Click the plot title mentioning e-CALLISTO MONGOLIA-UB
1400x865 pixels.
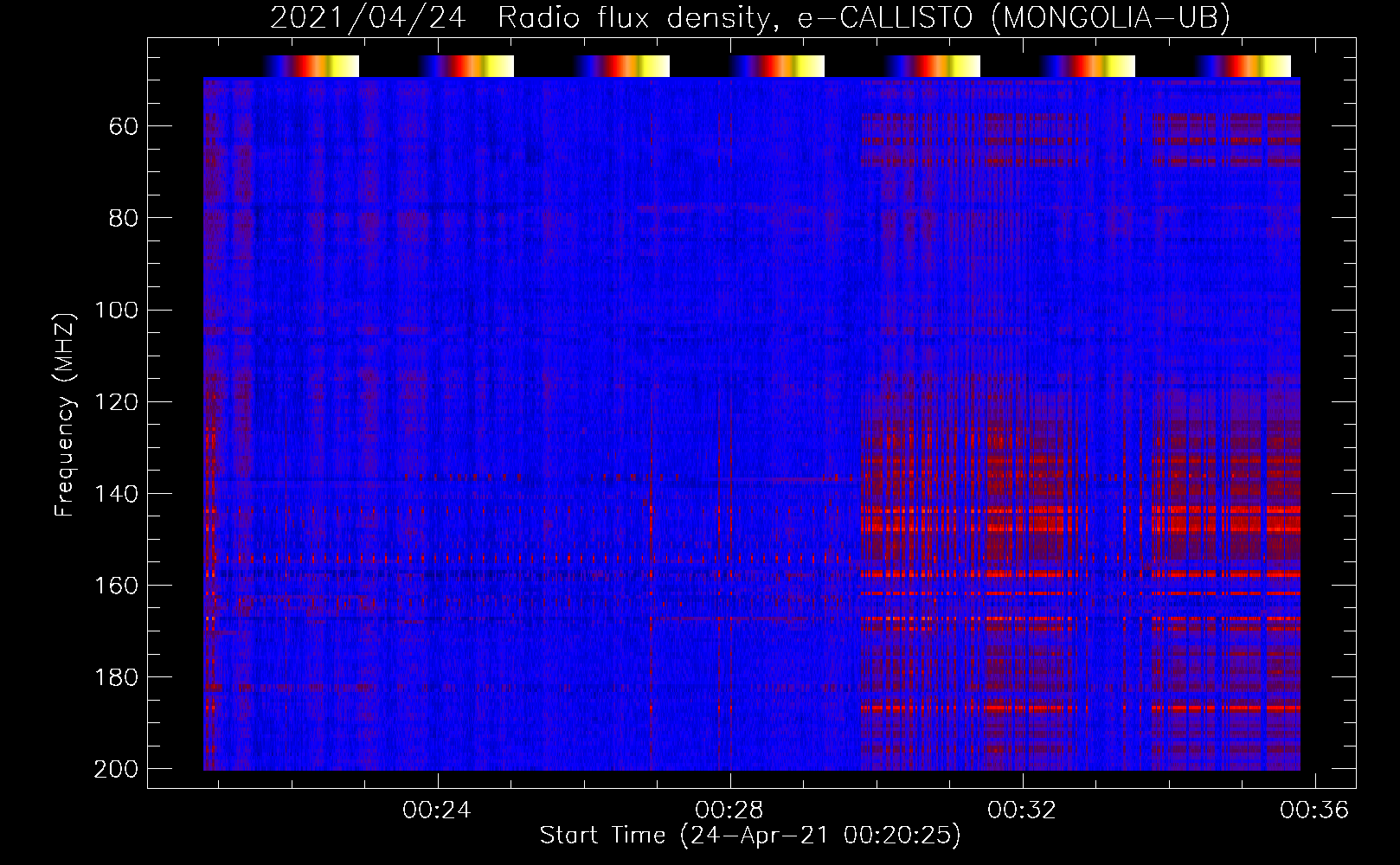point(750,17)
